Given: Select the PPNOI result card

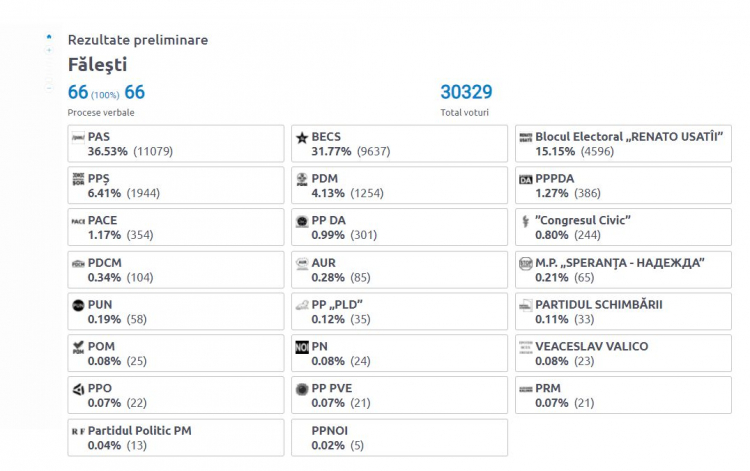Looking at the screenshot, I should 399,438.
